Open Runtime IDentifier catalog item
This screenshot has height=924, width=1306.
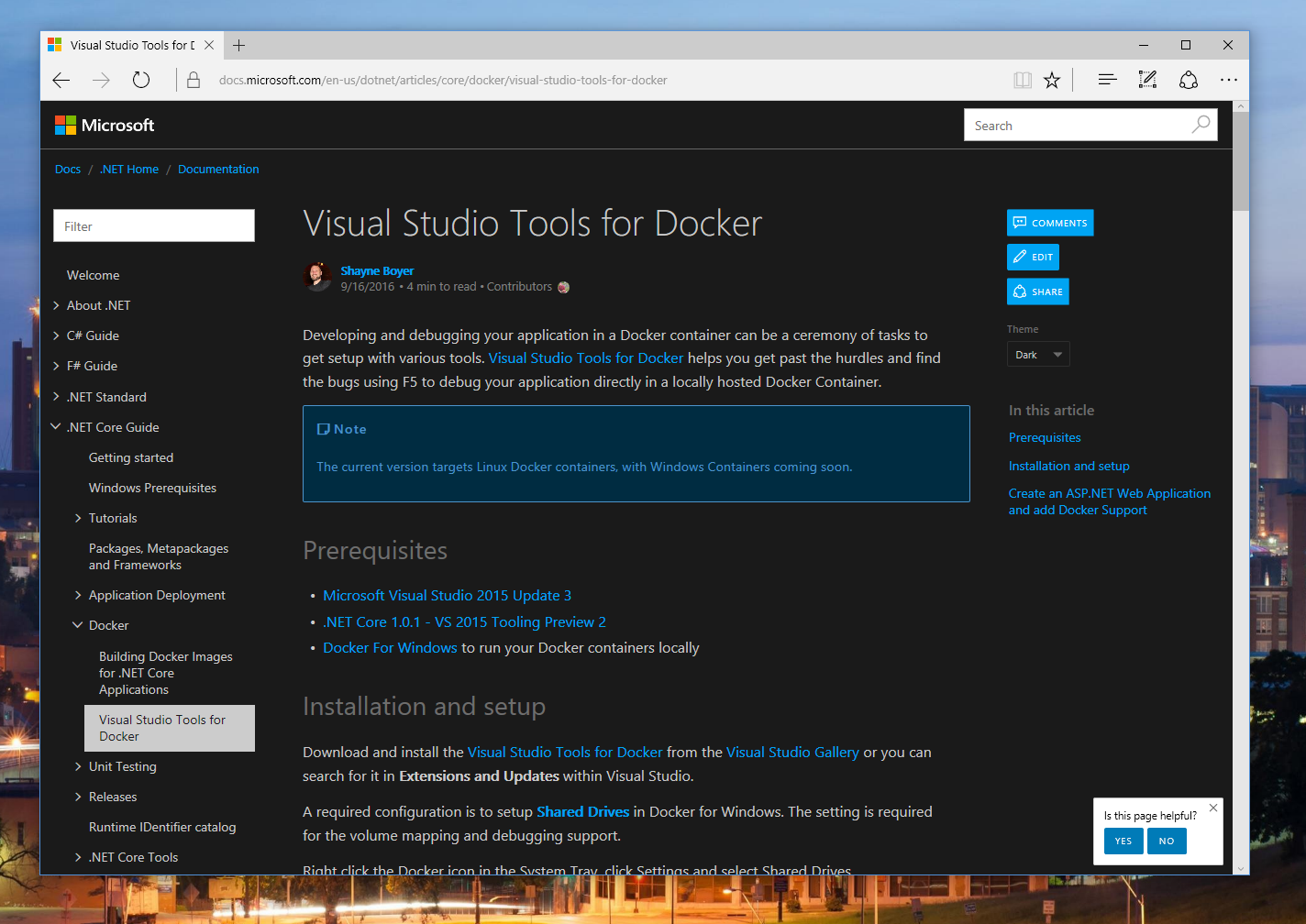(x=162, y=827)
